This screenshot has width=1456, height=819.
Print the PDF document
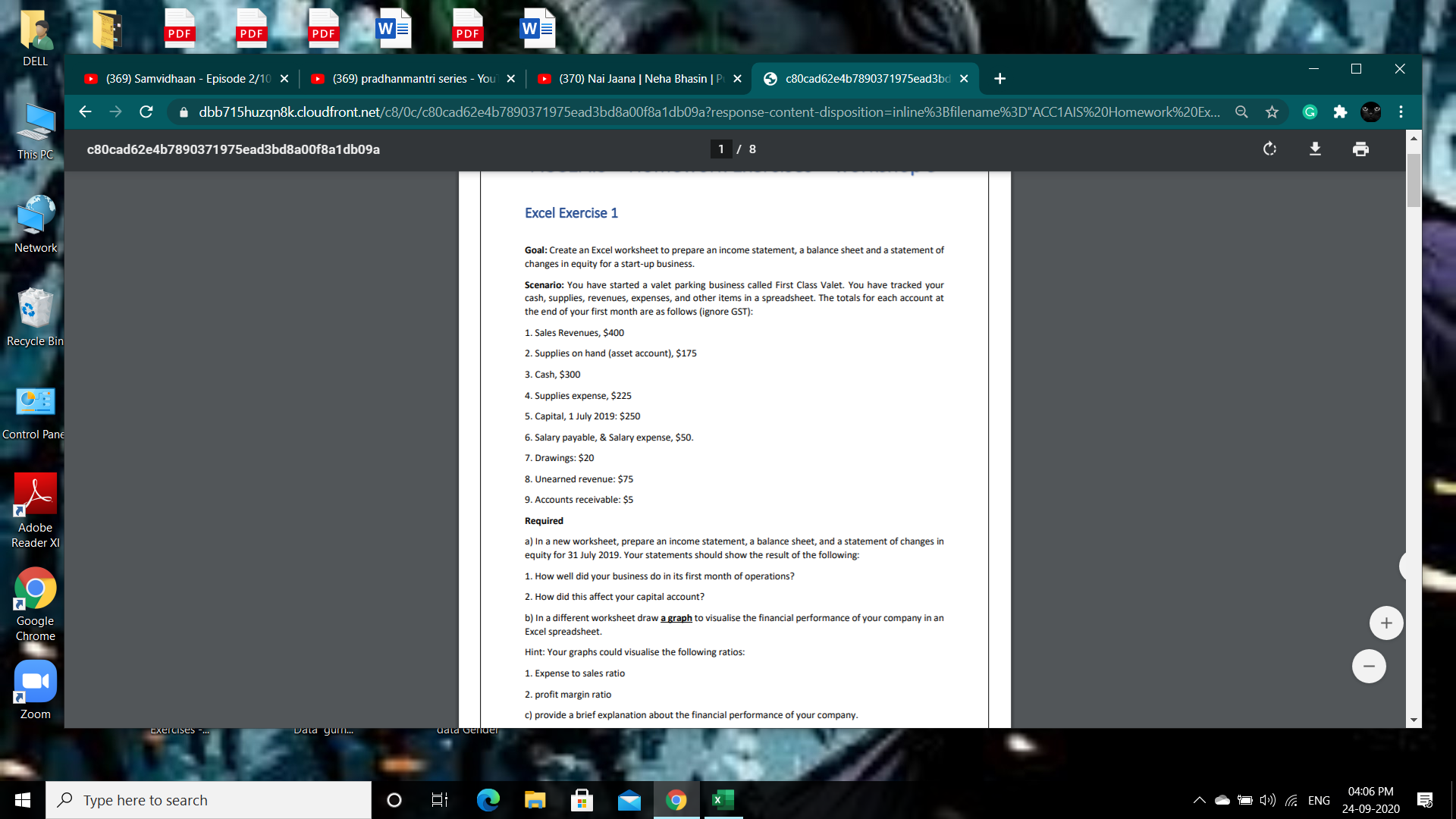[x=1360, y=149]
